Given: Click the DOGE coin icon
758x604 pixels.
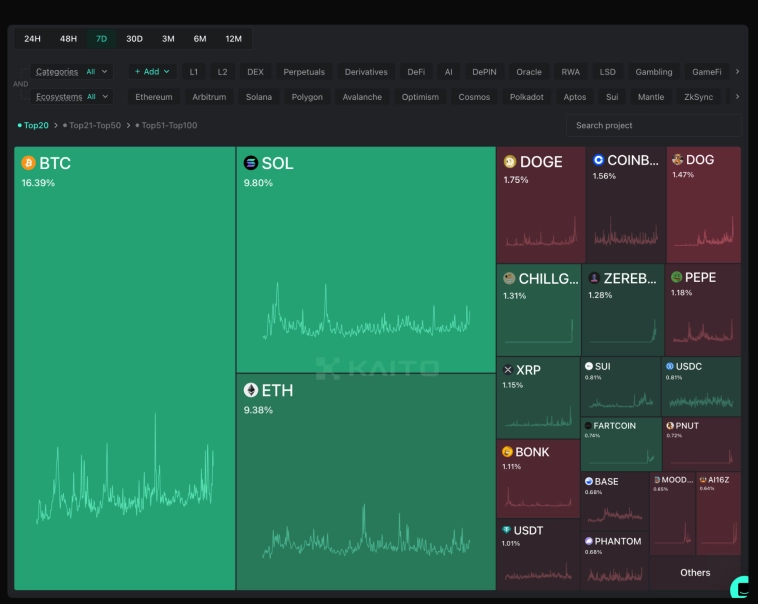Looking at the screenshot, I should (x=510, y=162).
